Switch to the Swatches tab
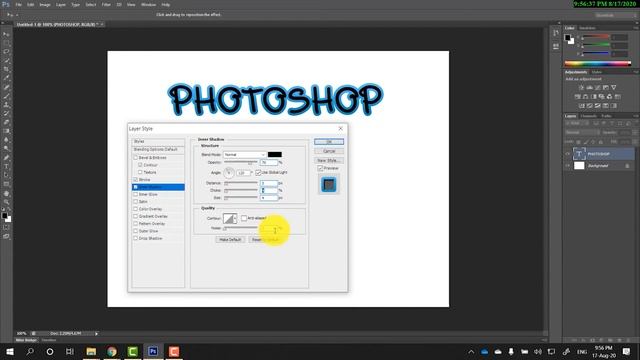 [x=587, y=28]
